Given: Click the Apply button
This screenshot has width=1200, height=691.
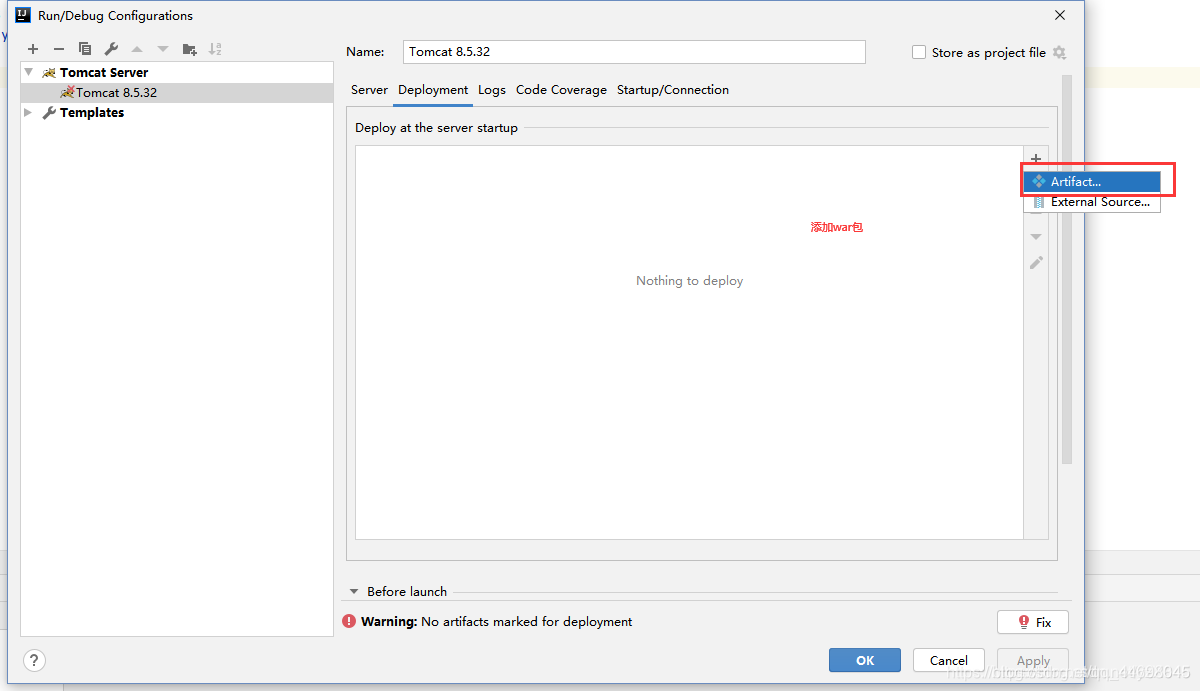Looking at the screenshot, I should pos(1033,661).
